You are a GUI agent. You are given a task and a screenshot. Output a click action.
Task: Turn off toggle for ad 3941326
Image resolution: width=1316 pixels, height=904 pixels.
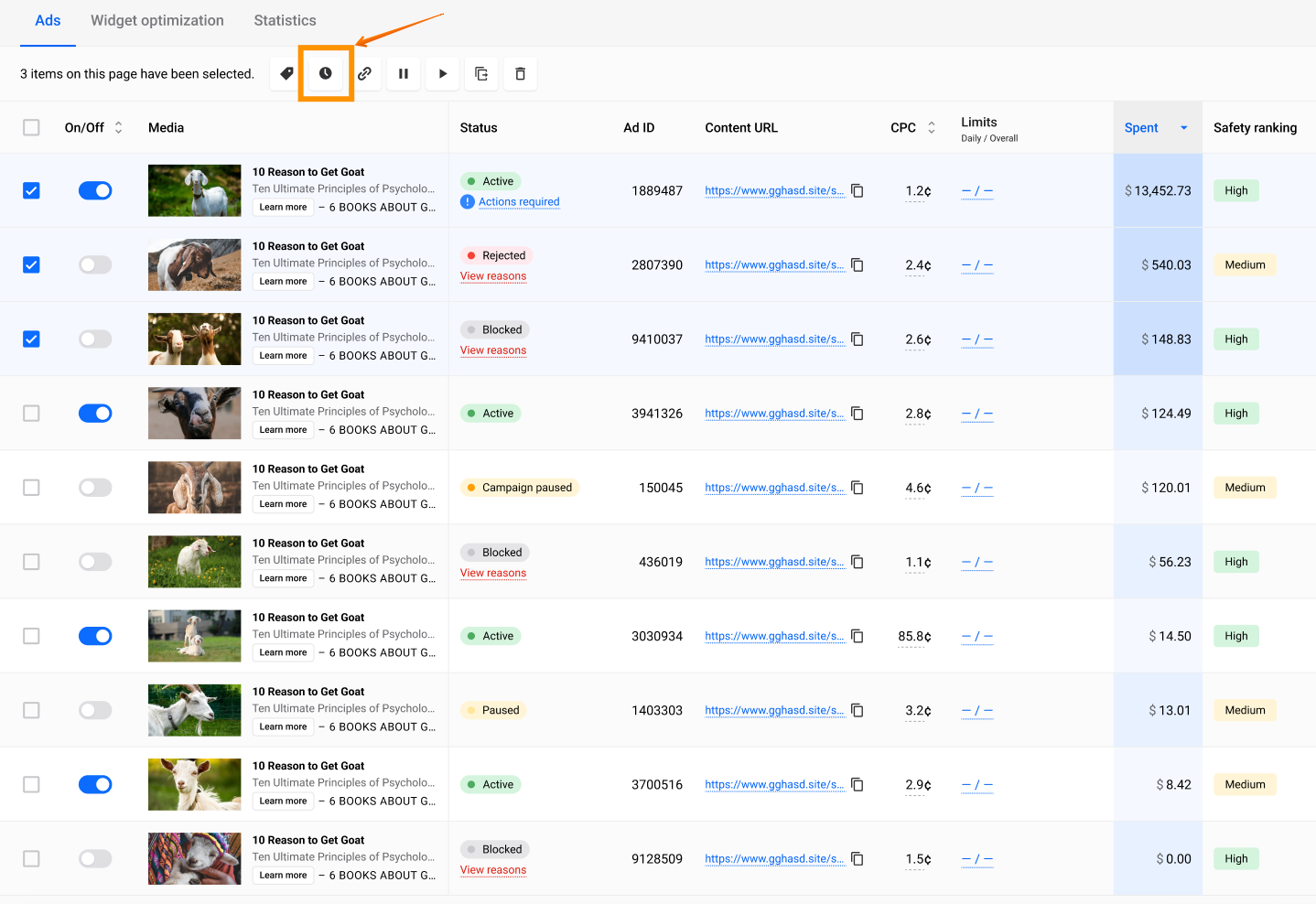(95, 414)
